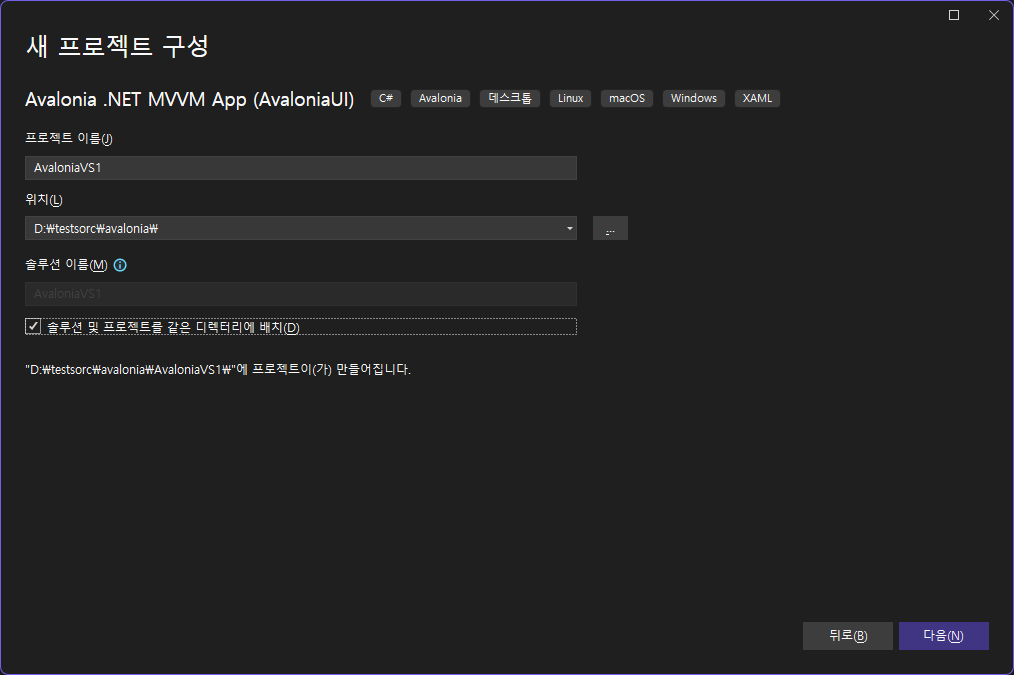Screen dimensions: 1014x675
Task: Click the project name field AvaloniaVS1
Action: 301,168
